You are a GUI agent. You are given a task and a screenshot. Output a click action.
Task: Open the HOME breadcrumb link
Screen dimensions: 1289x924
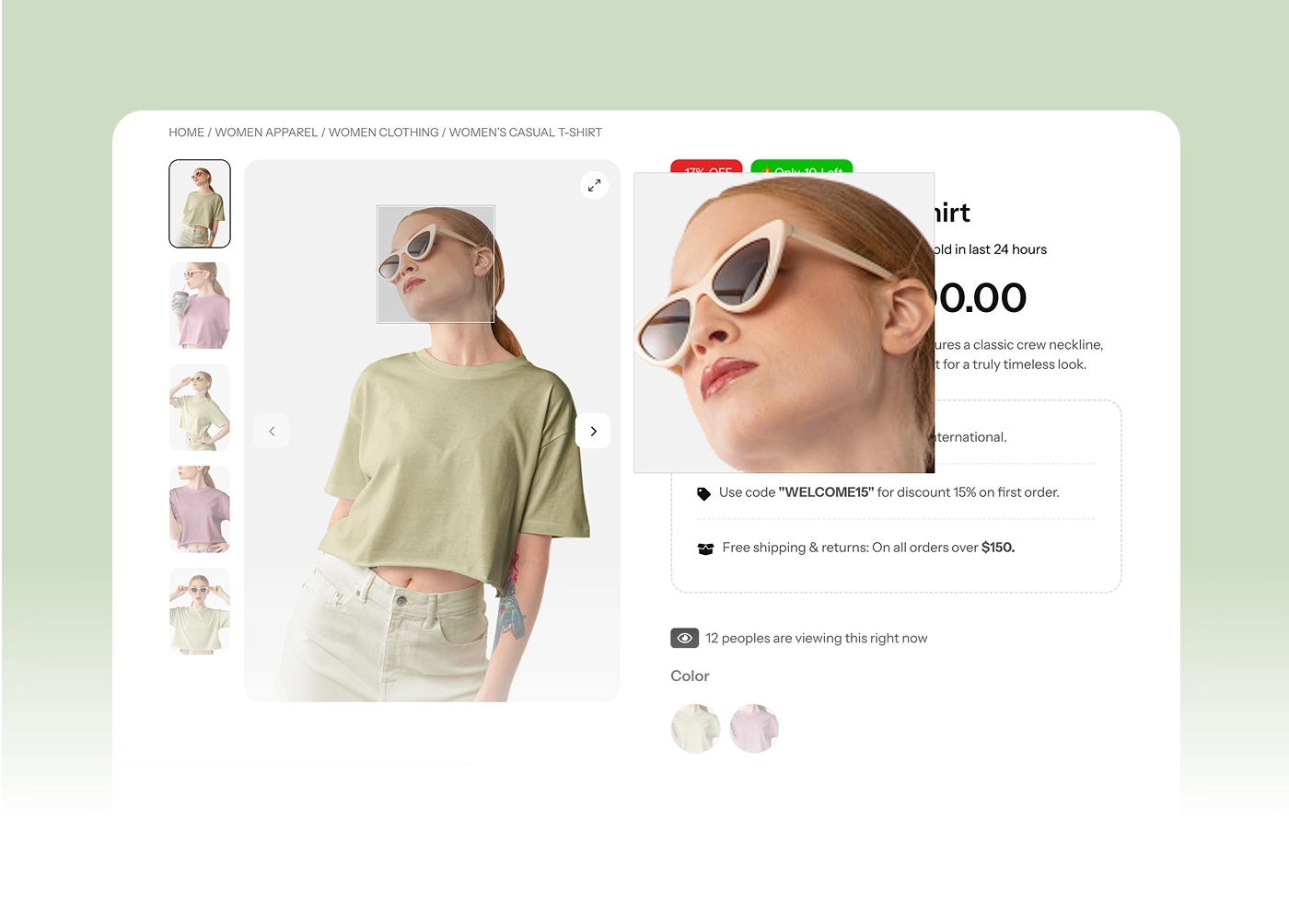coord(186,133)
